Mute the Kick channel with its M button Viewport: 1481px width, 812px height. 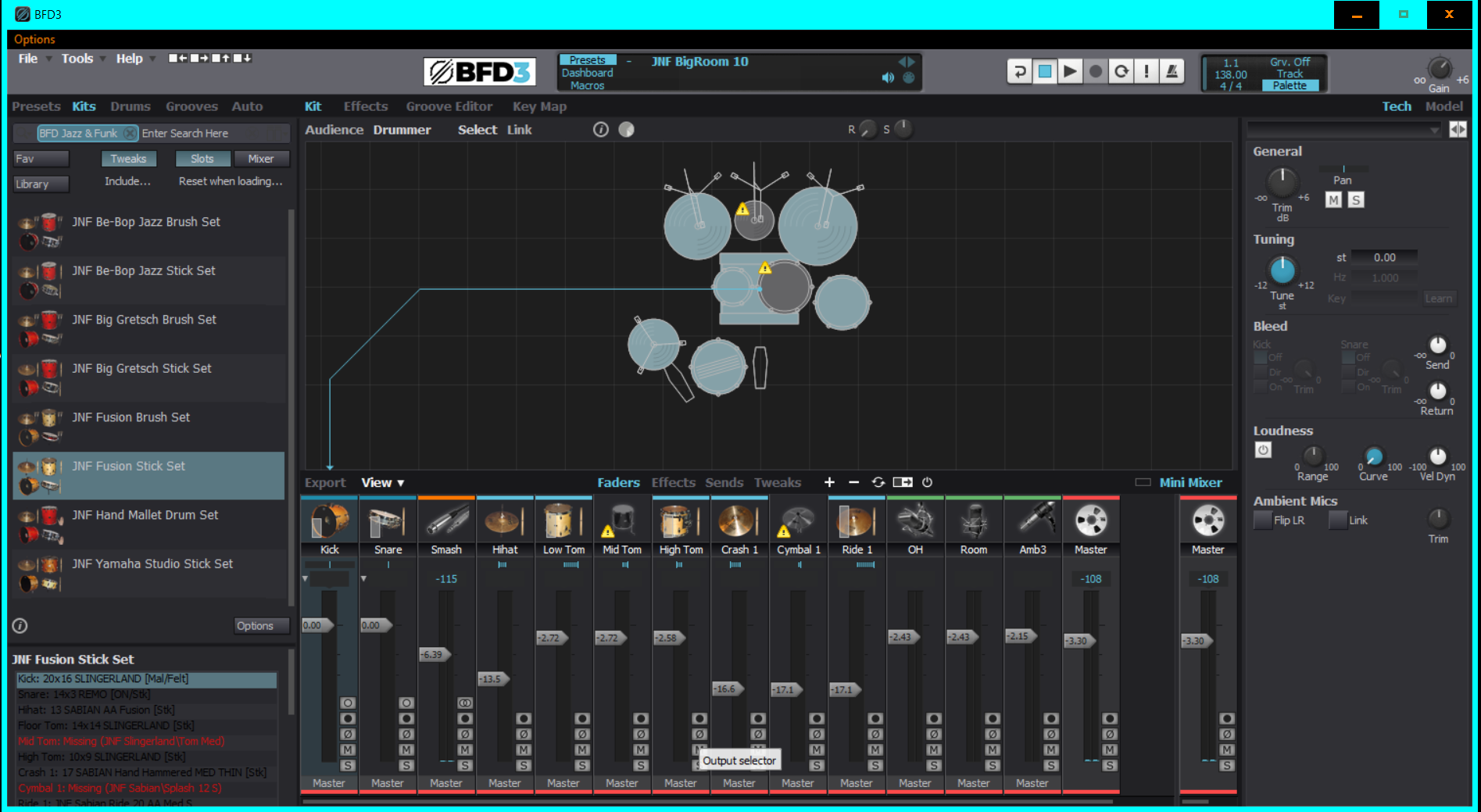coord(348,750)
